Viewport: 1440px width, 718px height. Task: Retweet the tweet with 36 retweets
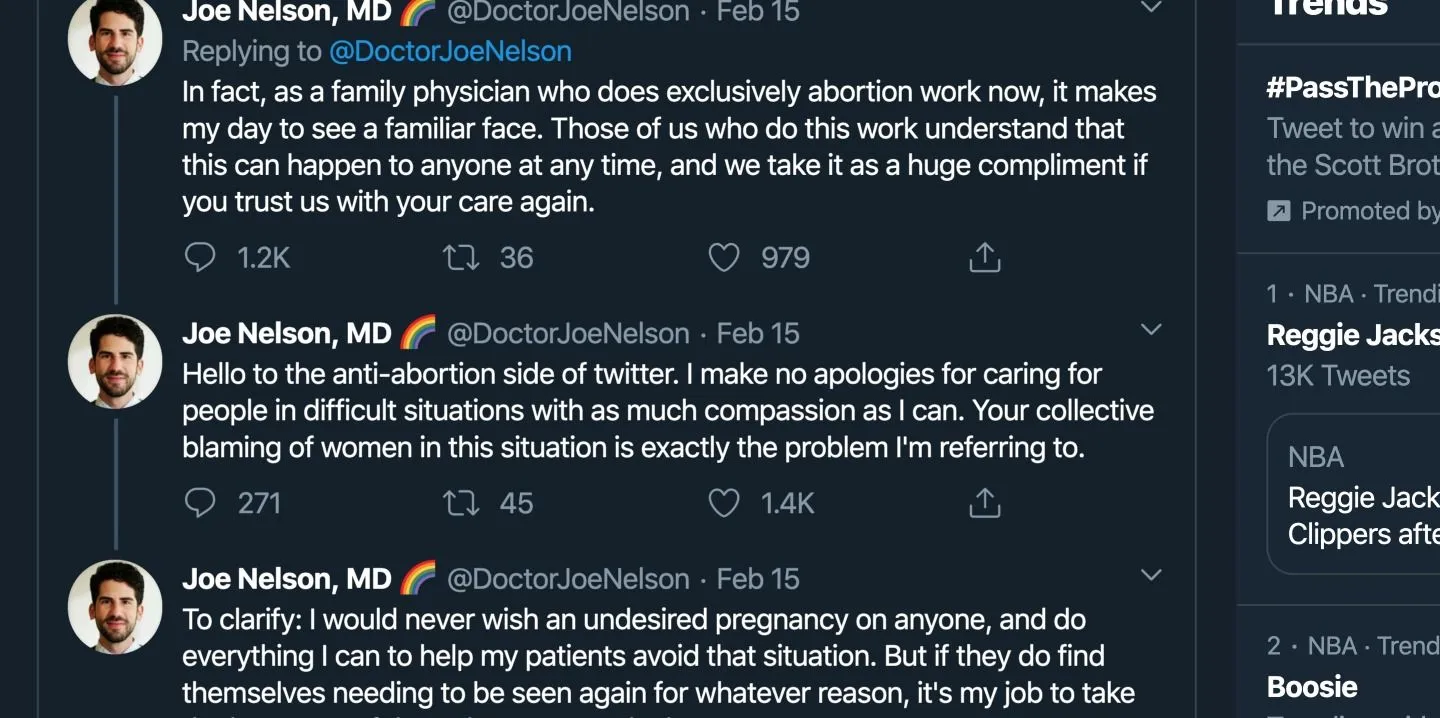pos(461,258)
